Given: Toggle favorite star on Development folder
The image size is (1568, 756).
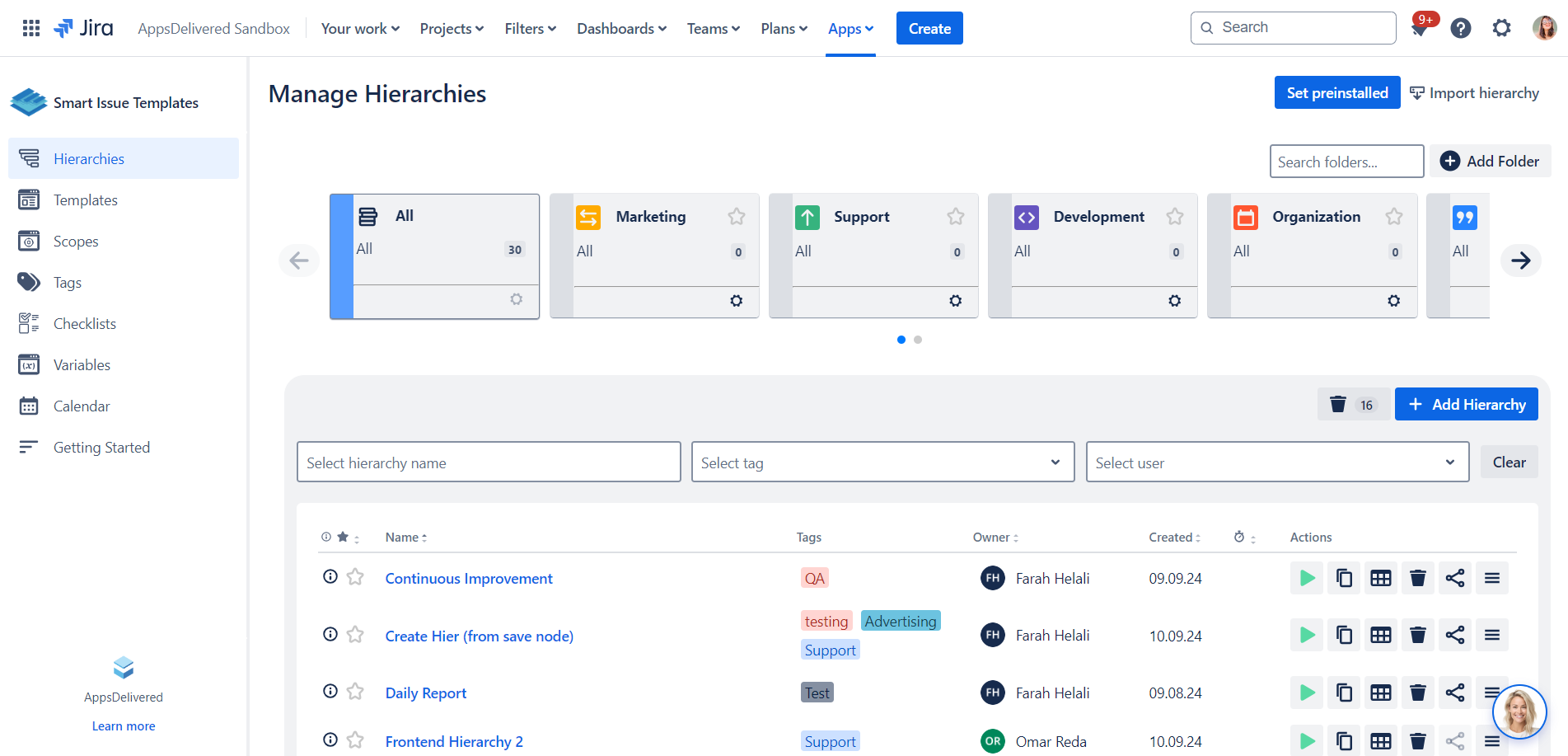Looking at the screenshot, I should pyautogui.click(x=1174, y=217).
